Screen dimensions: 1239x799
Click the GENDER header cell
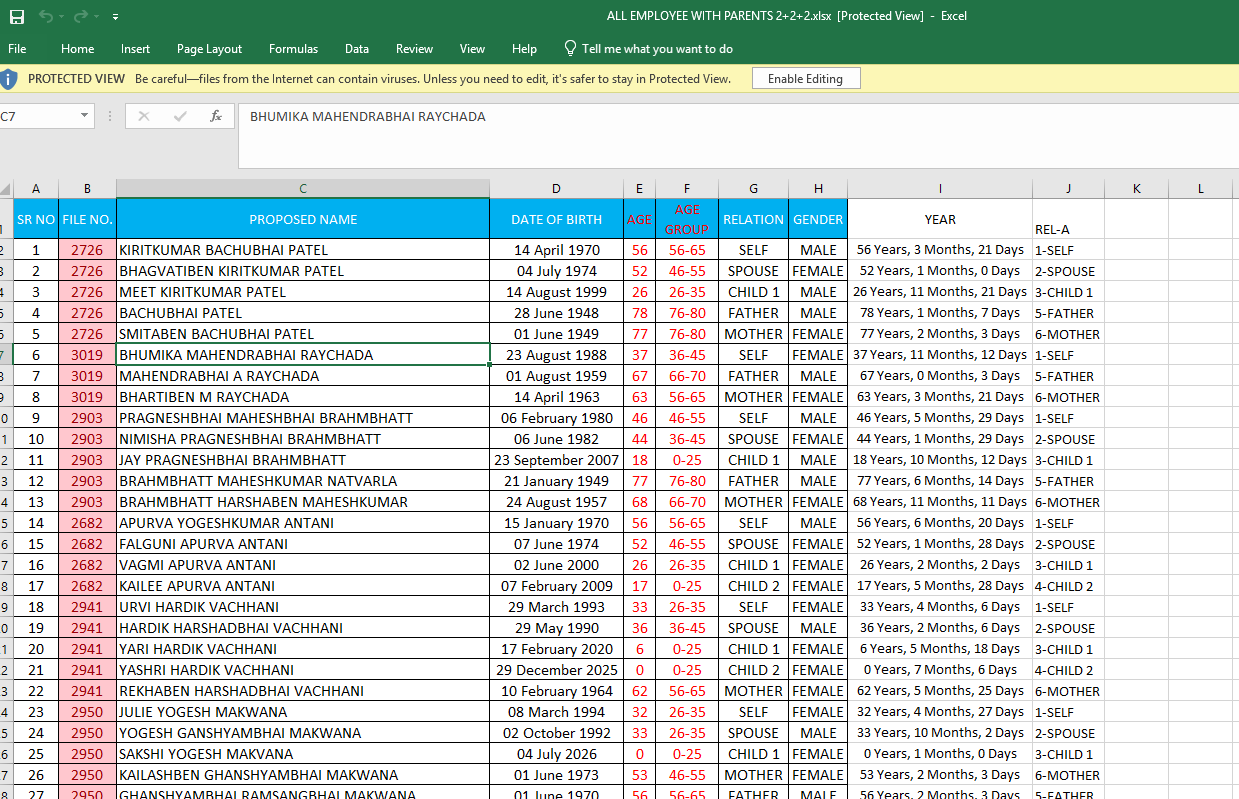click(x=818, y=219)
